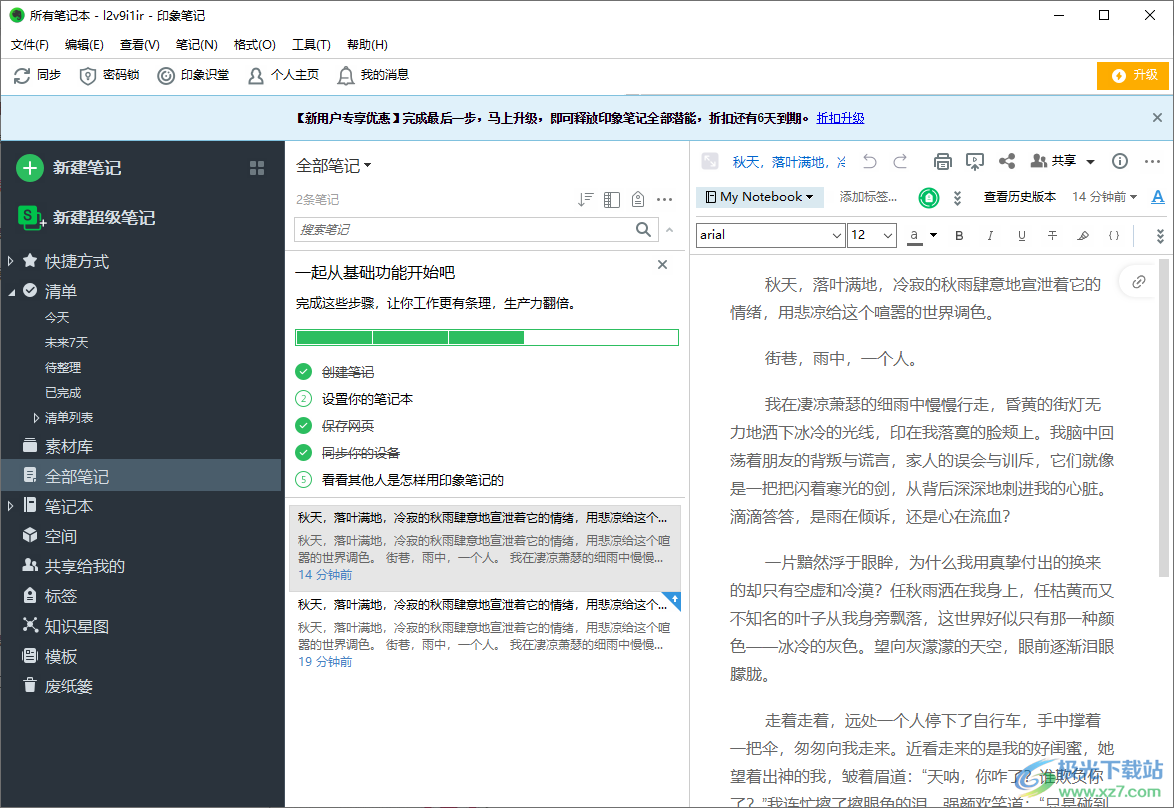Open the My Notebook selector dropdown

pyautogui.click(x=759, y=197)
